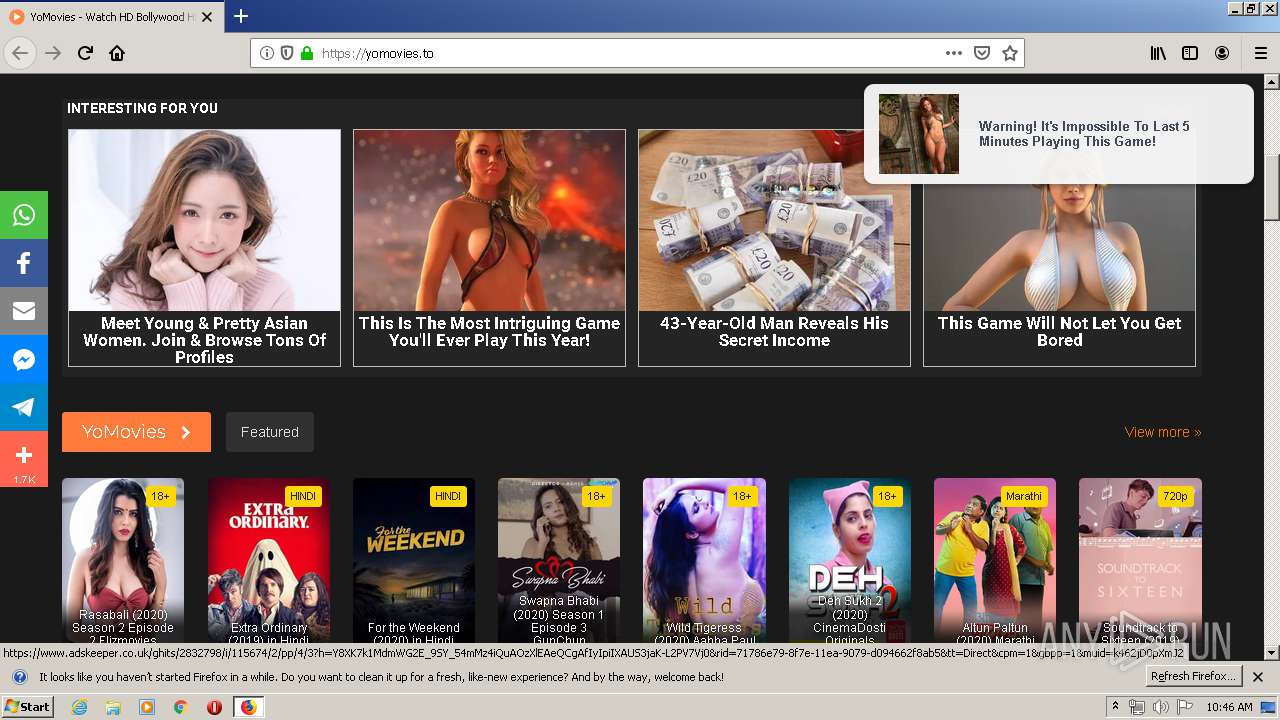
Task: Open tracking protection shield icon
Action: (287, 53)
